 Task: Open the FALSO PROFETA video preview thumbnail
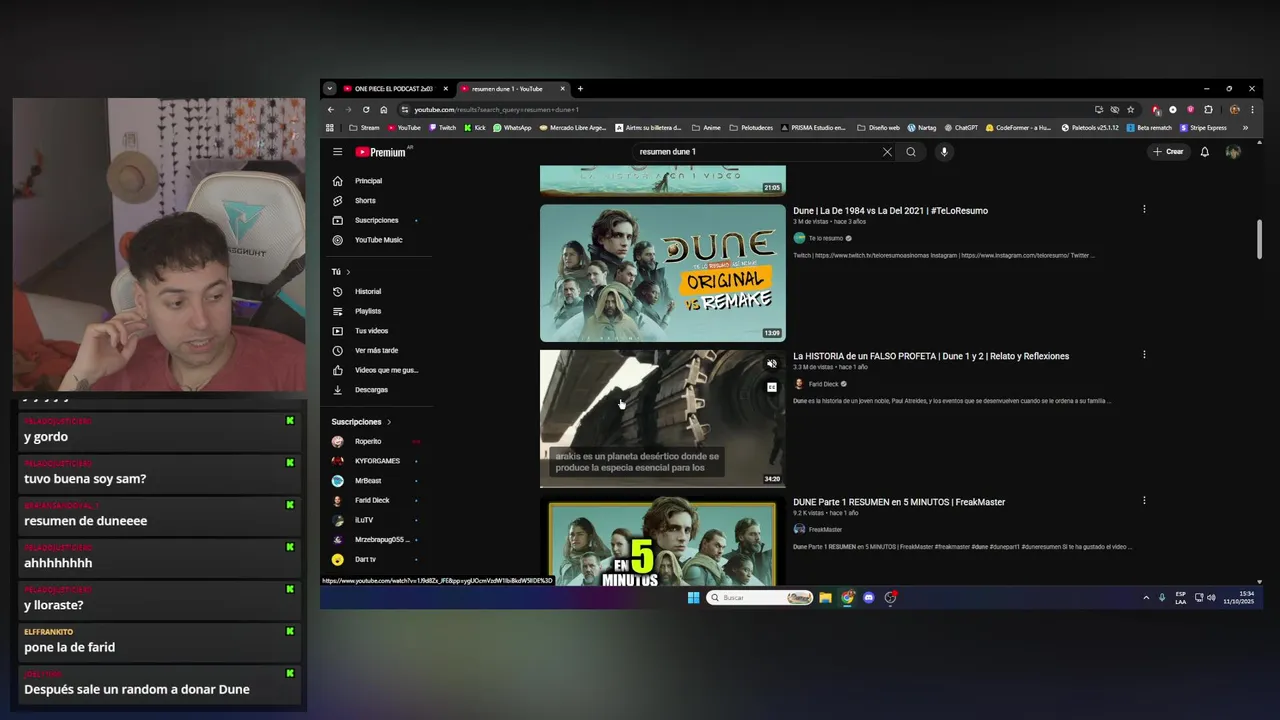(663, 418)
